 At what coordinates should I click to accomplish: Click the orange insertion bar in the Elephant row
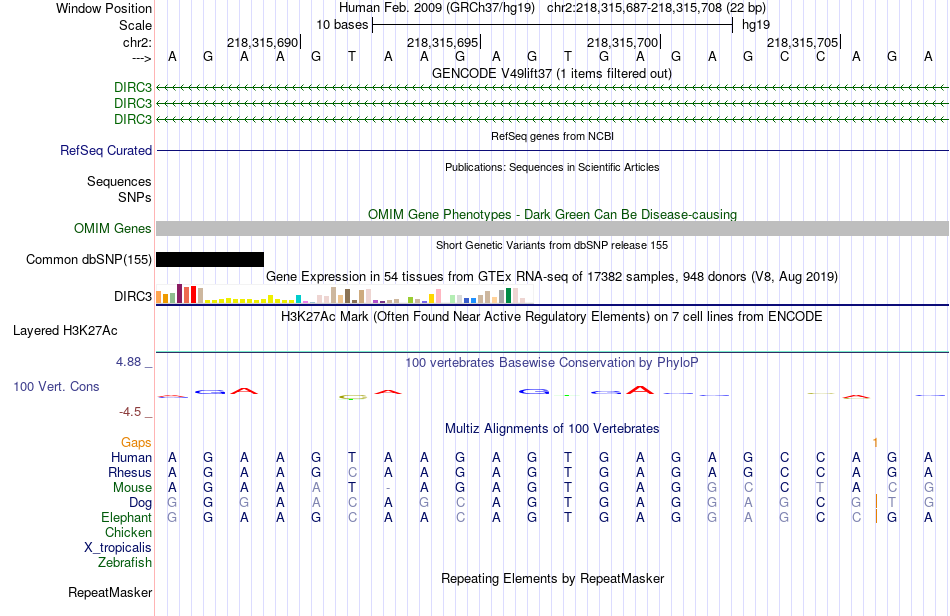[876, 517]
